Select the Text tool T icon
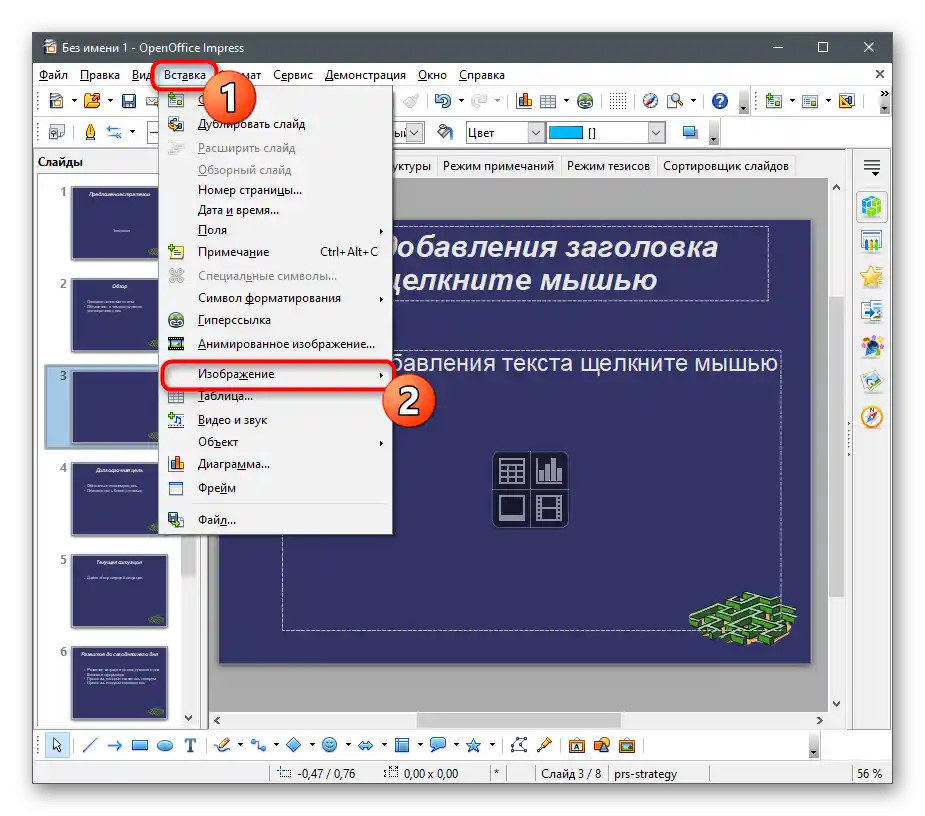 [x=190, y=745]
